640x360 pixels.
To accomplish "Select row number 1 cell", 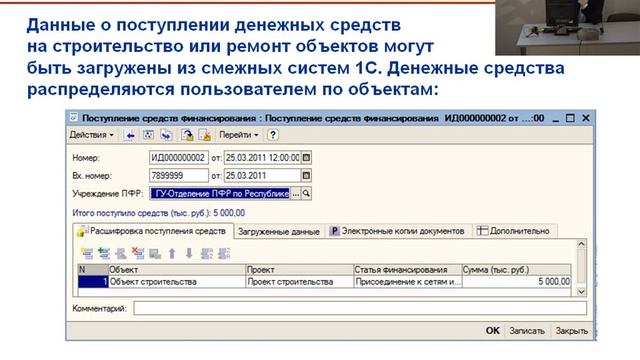I will pos(93,282).
